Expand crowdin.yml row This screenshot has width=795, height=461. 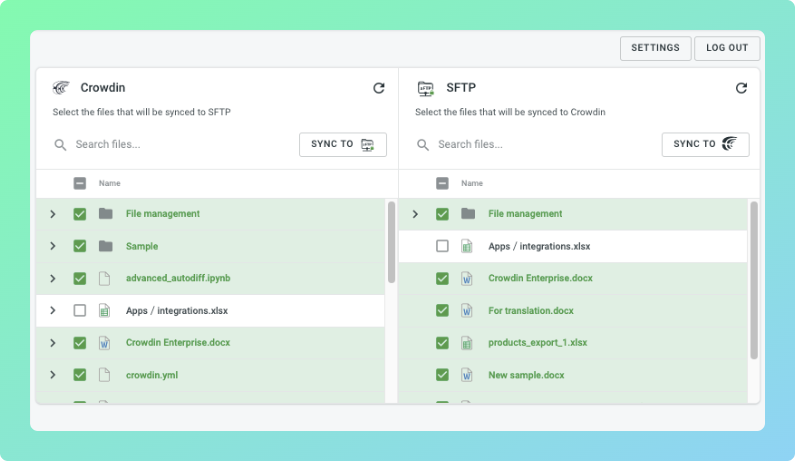click(53, 375)
